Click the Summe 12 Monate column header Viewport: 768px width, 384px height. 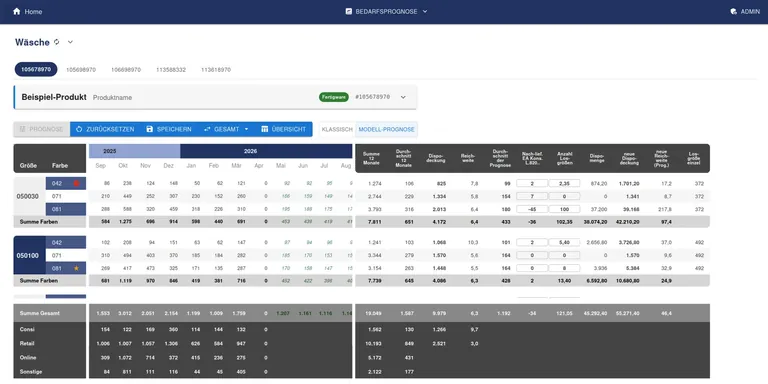click(x=371, y=158)
